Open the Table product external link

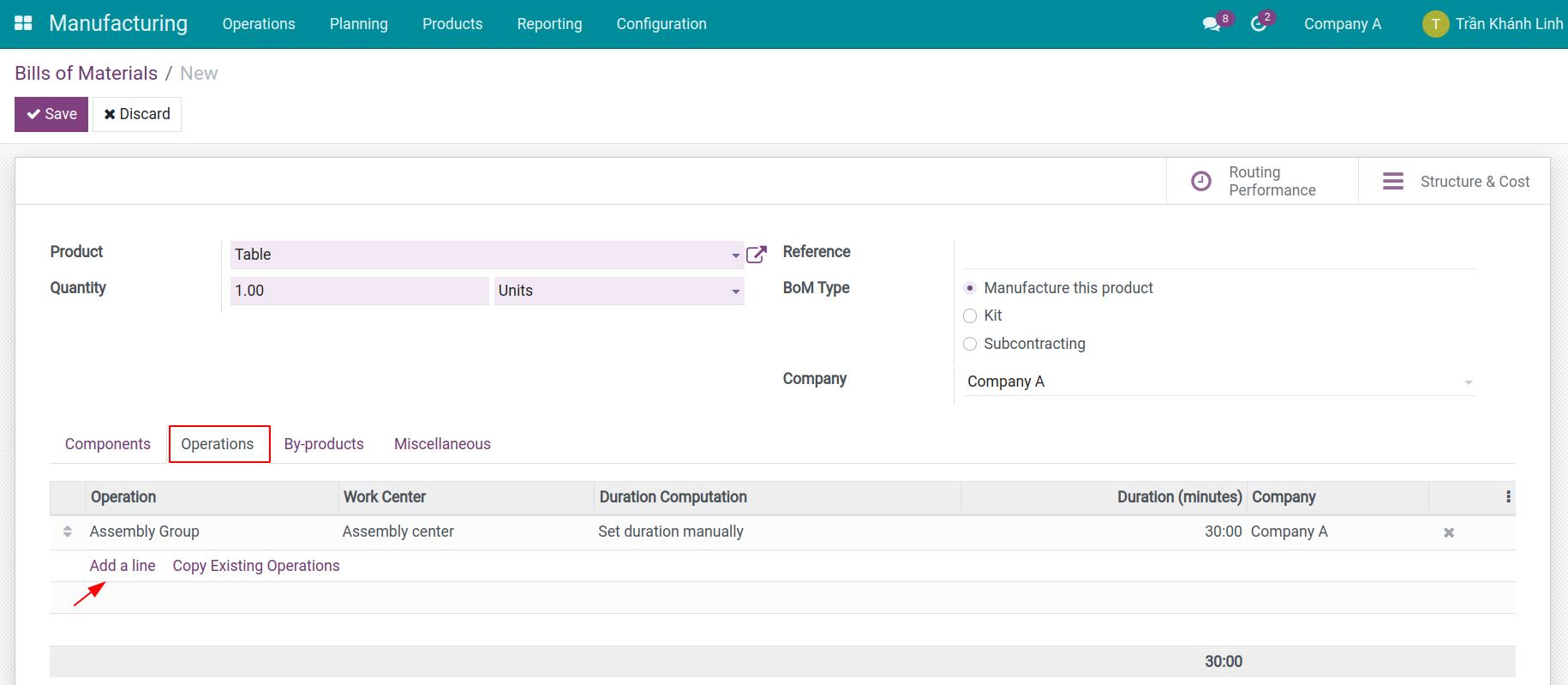coord(757,254)
